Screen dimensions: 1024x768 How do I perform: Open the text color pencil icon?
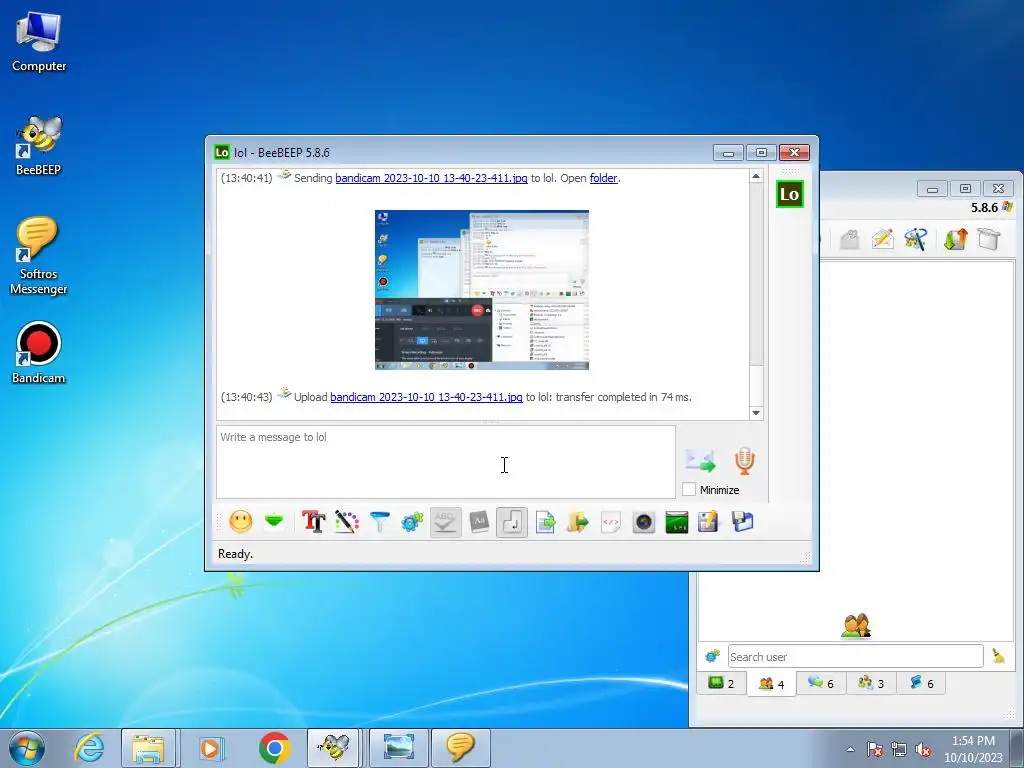[x=347, y=522]
